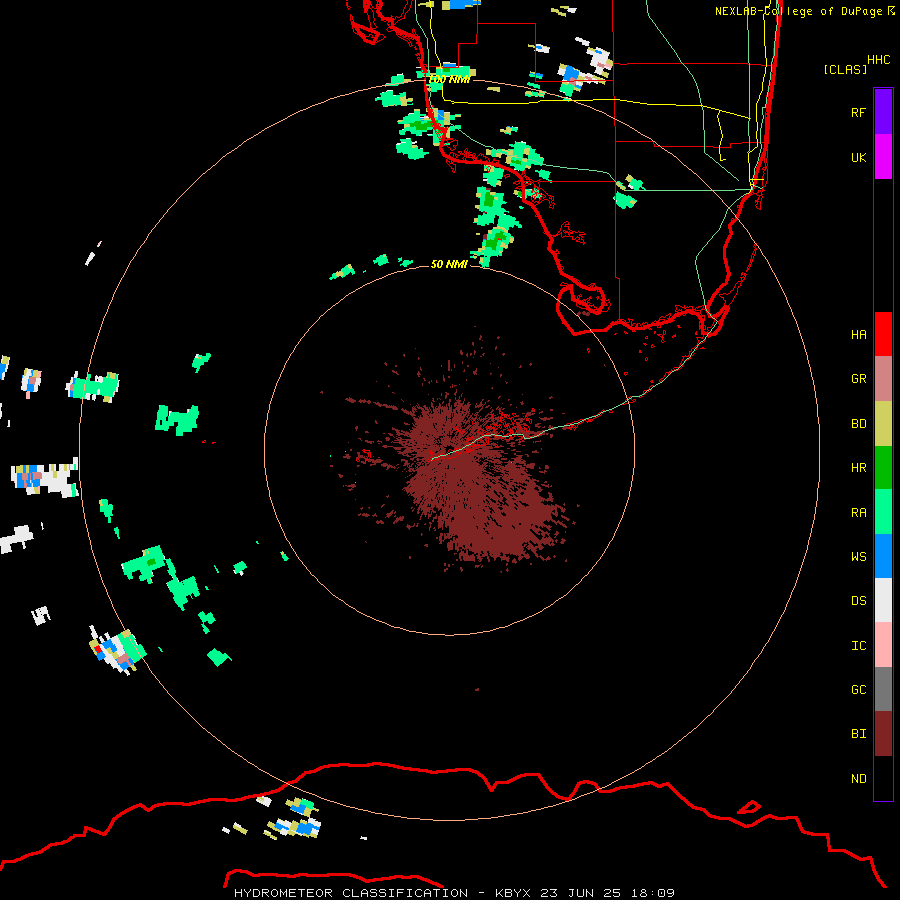This screenshot has width=900, height=900.
Task: Click the RA light green legend swatch
Action: pos(883,512)
